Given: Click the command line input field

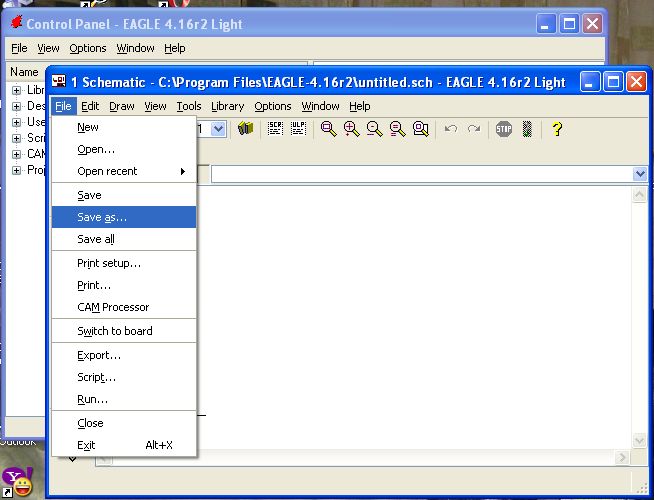Looking at the screenshot, I should tap(422, 174).
